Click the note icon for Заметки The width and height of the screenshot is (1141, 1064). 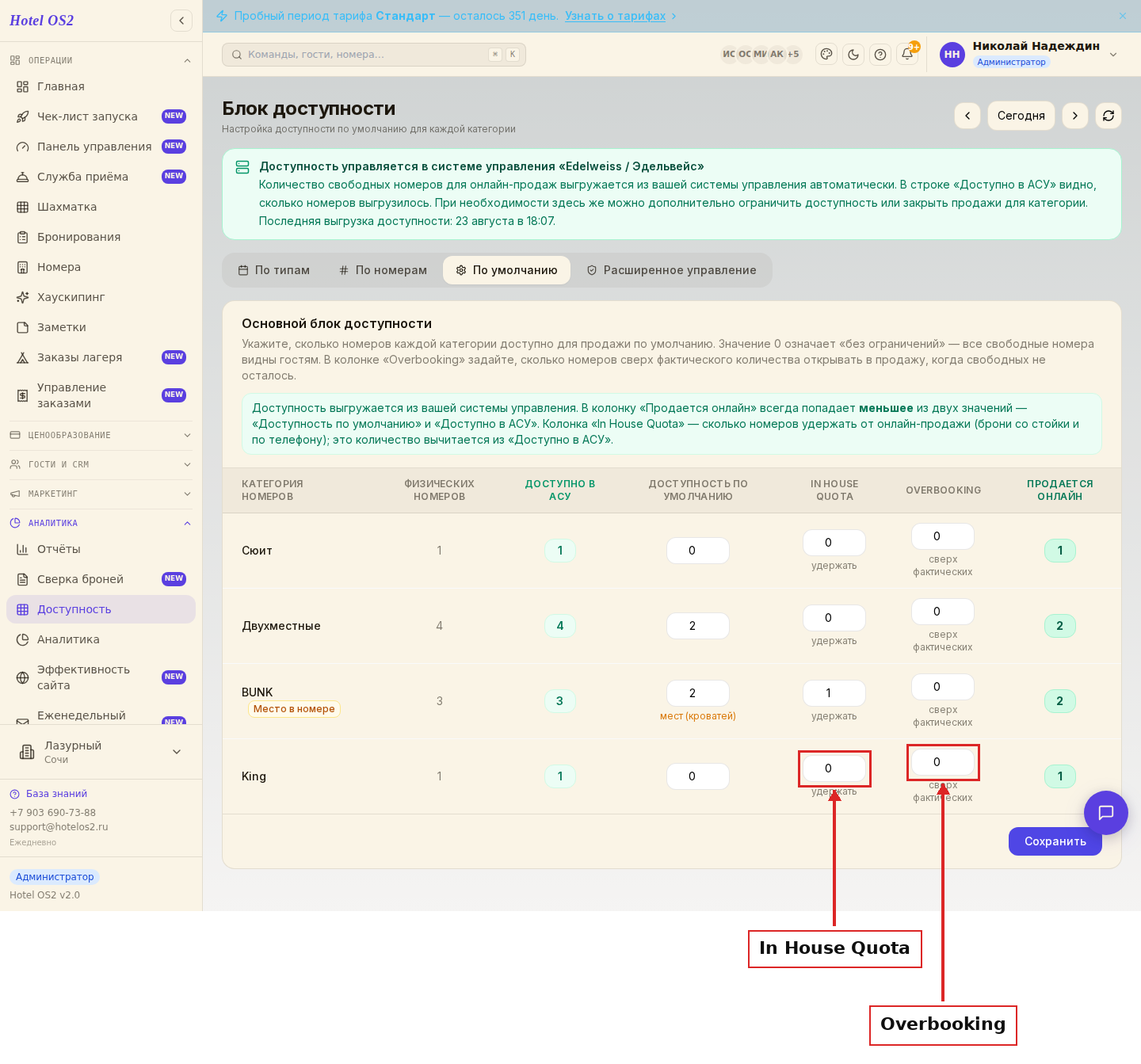(23, 327)
